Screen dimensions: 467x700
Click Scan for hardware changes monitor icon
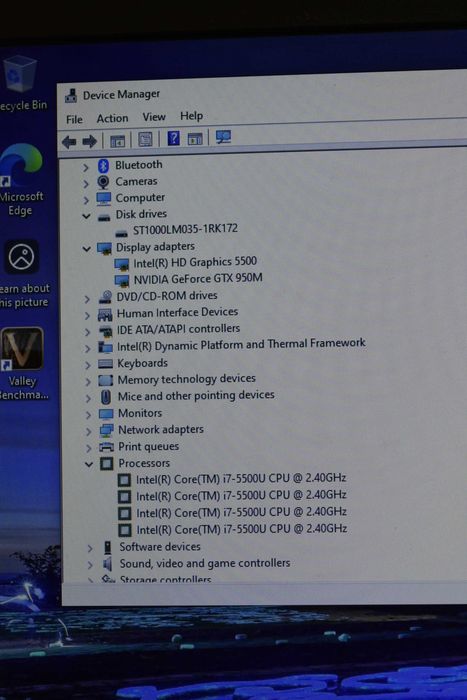click(223, 137)
